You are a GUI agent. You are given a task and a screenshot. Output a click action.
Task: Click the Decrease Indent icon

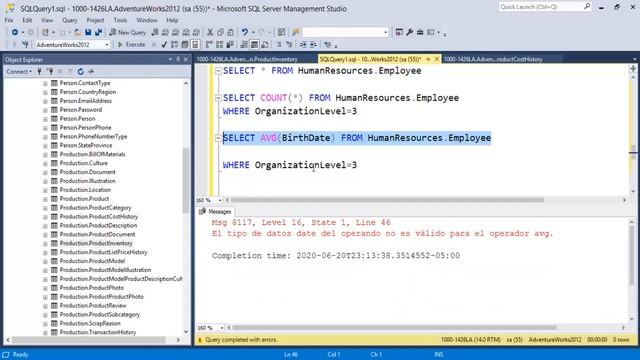coord(303,44)
